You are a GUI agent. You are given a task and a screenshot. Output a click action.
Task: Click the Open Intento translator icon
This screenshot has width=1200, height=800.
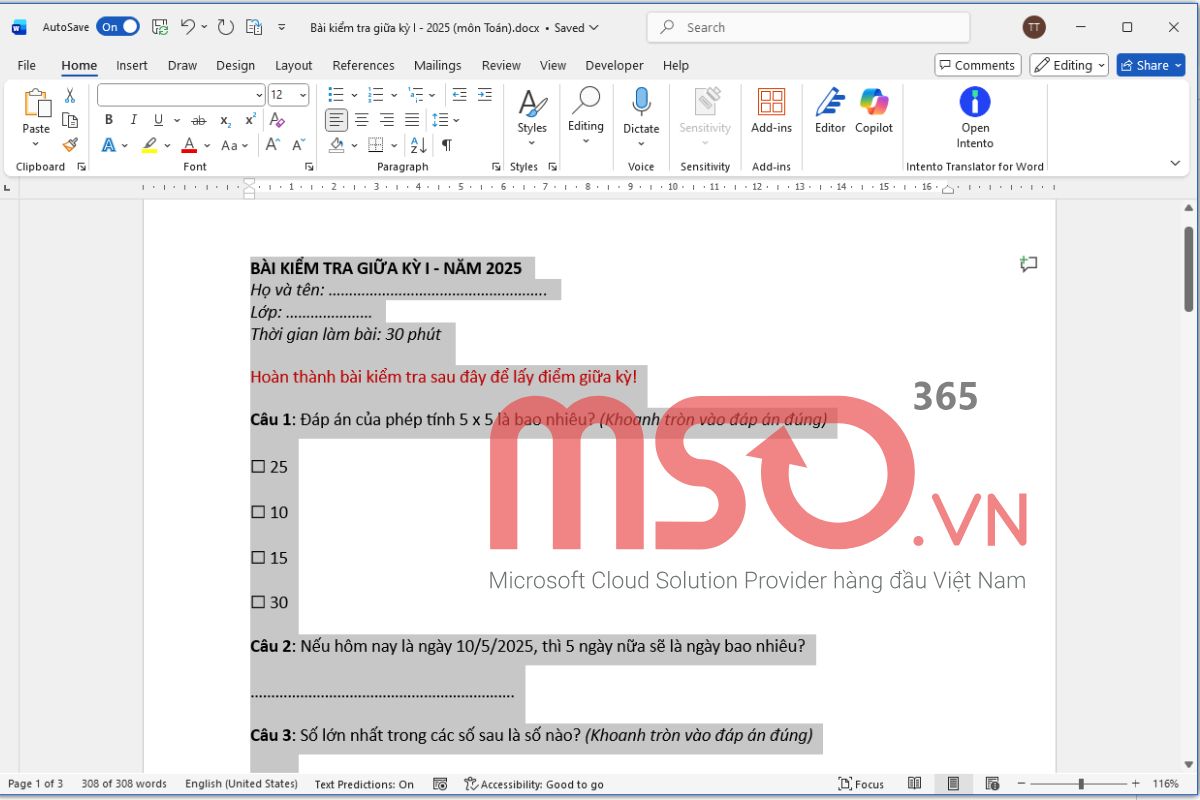point(975,102)
